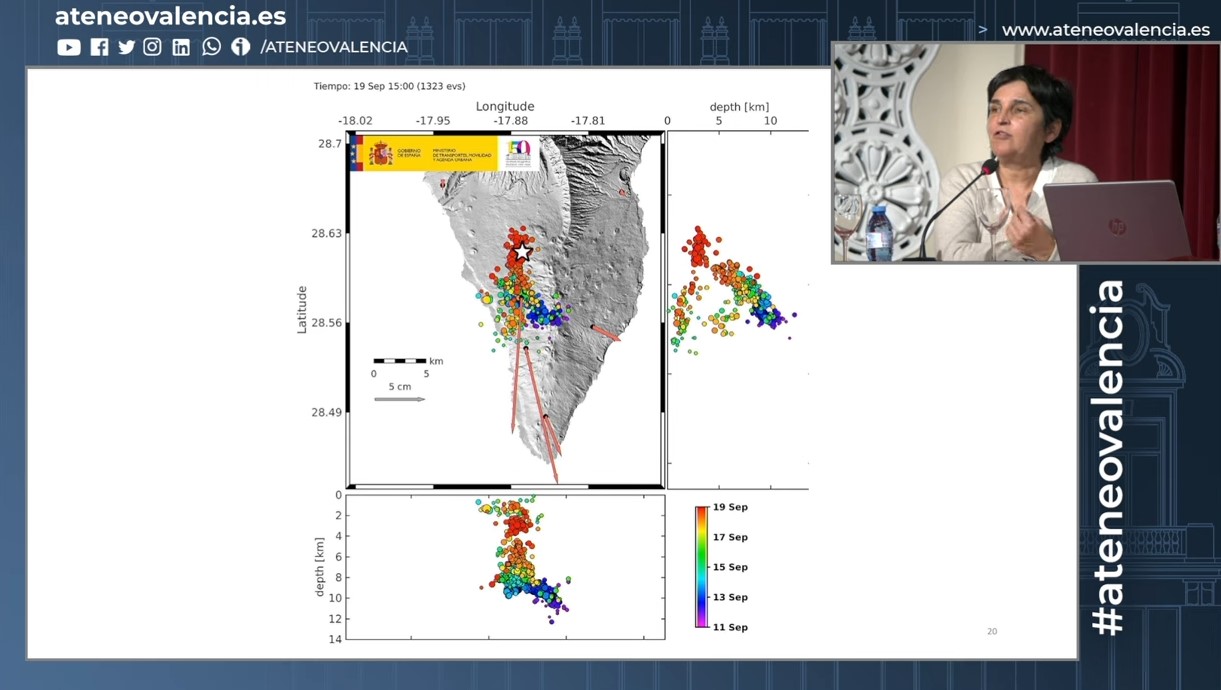Click the white star on the map
The width and height of the screenshot is (1221, 690).
(x=522, y=252)
